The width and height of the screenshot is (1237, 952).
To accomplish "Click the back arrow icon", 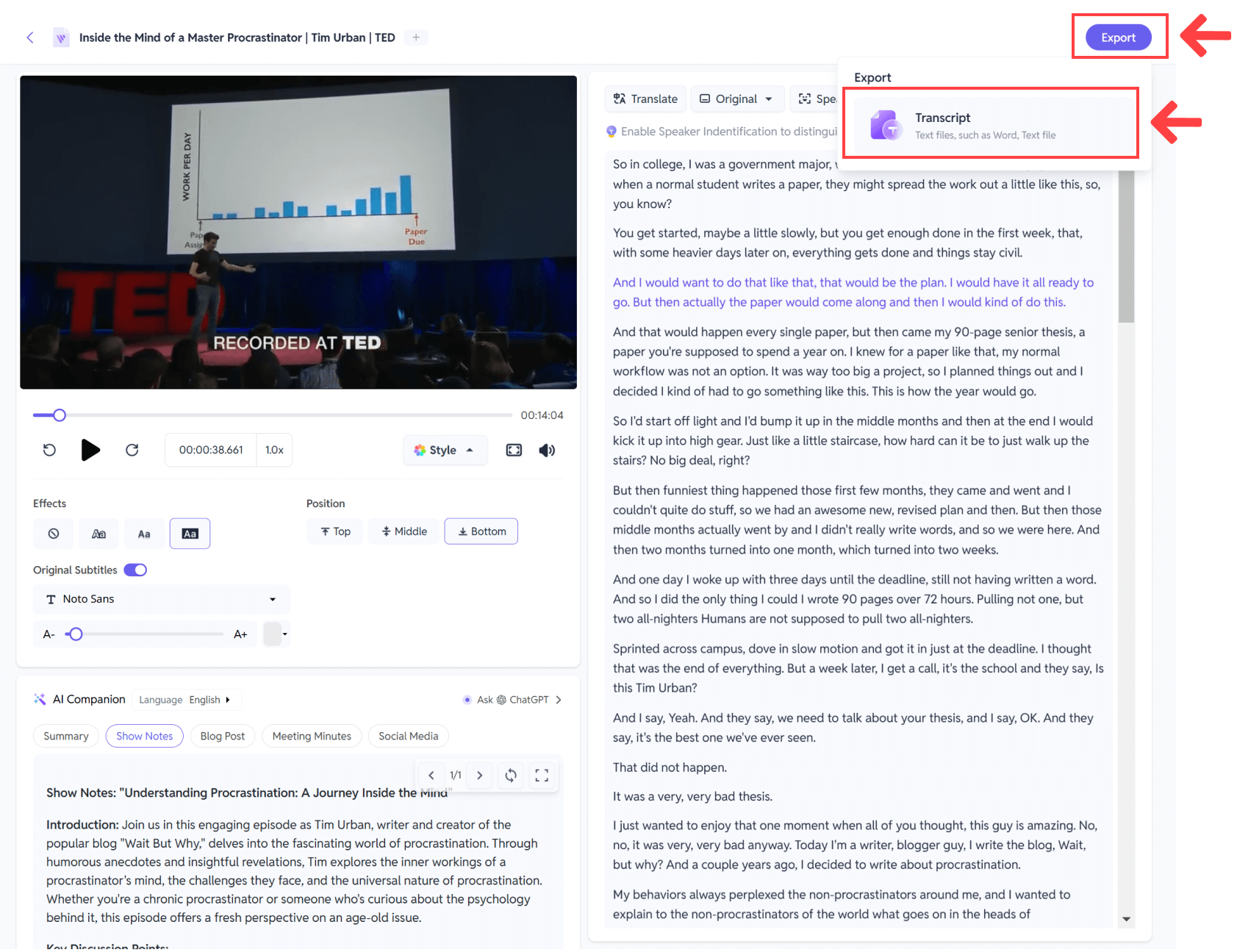I will [30, 37].
